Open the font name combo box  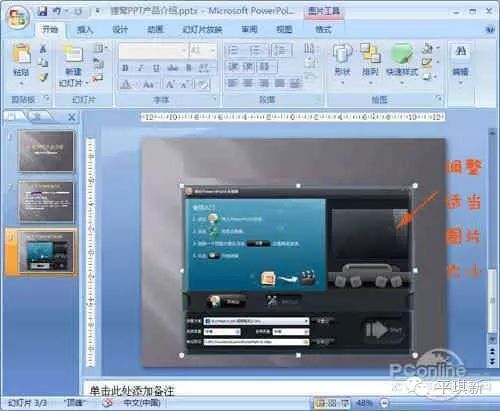coord(153,51)
